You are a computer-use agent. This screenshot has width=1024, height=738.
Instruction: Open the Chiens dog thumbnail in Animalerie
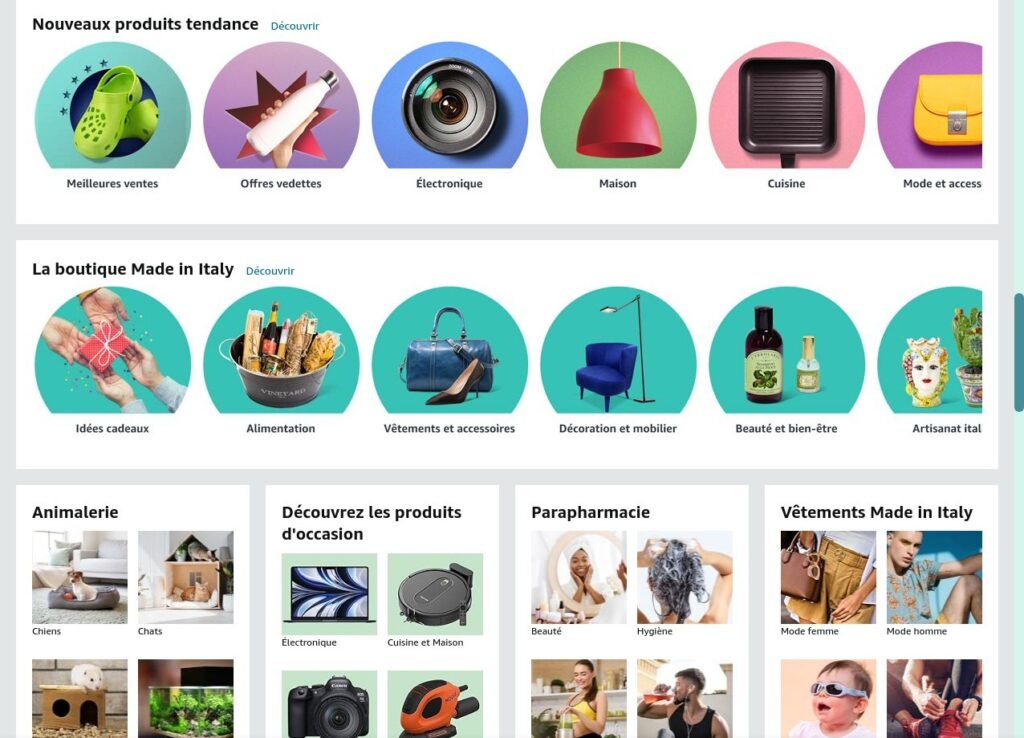pos(80,577)
